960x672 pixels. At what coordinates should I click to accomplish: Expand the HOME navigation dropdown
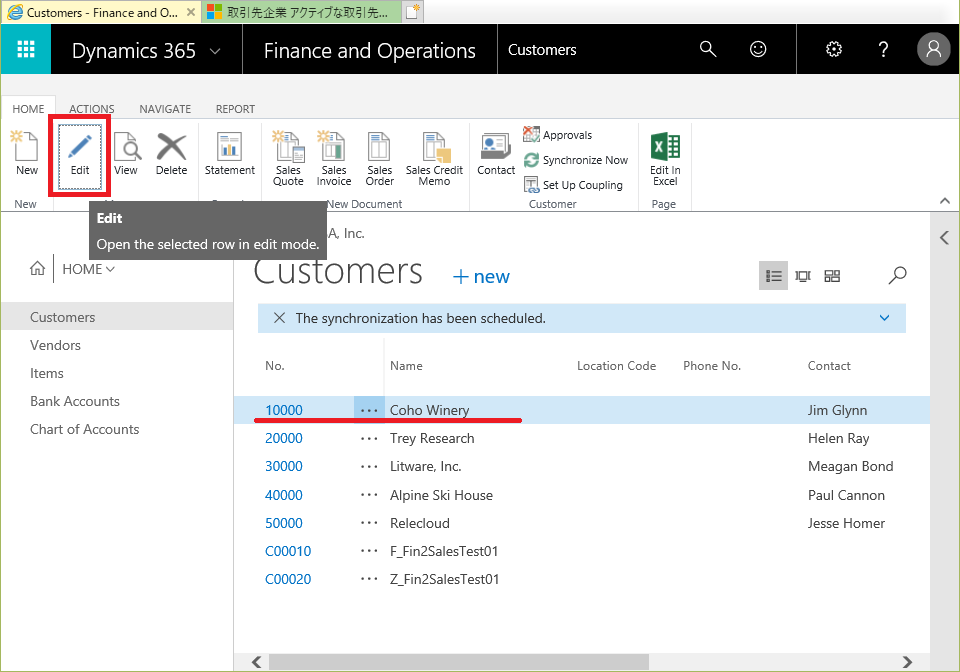click(x=88, y=269)
